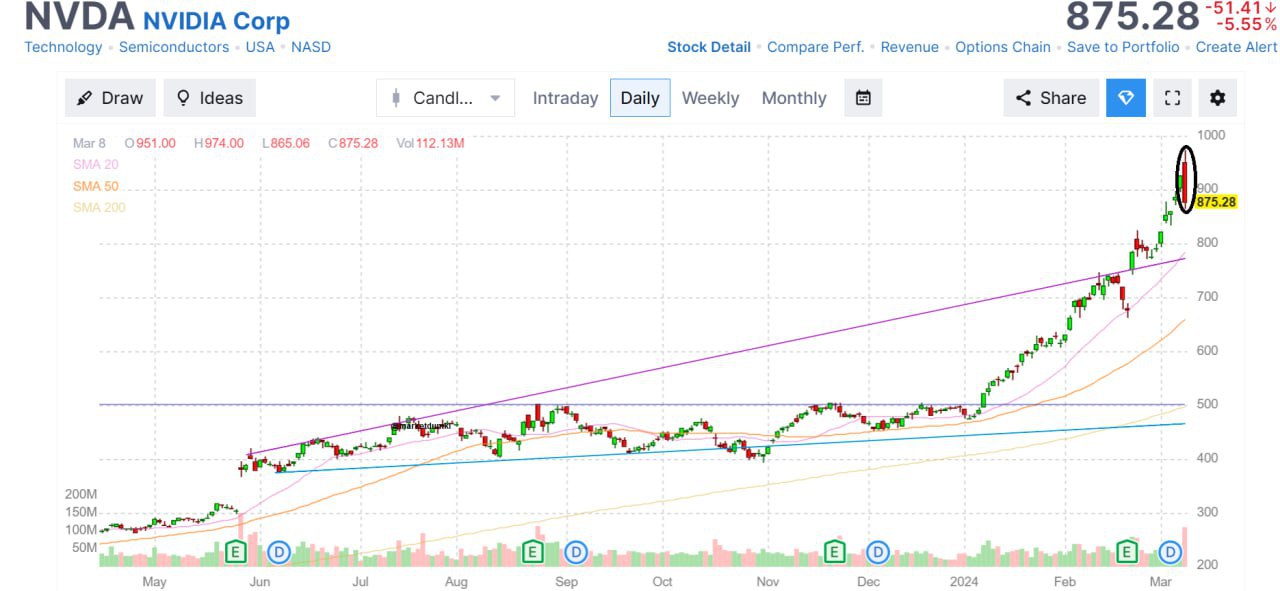
Task: Click the yellow 875.28 price tag
Action: (x=1216, y=202)
